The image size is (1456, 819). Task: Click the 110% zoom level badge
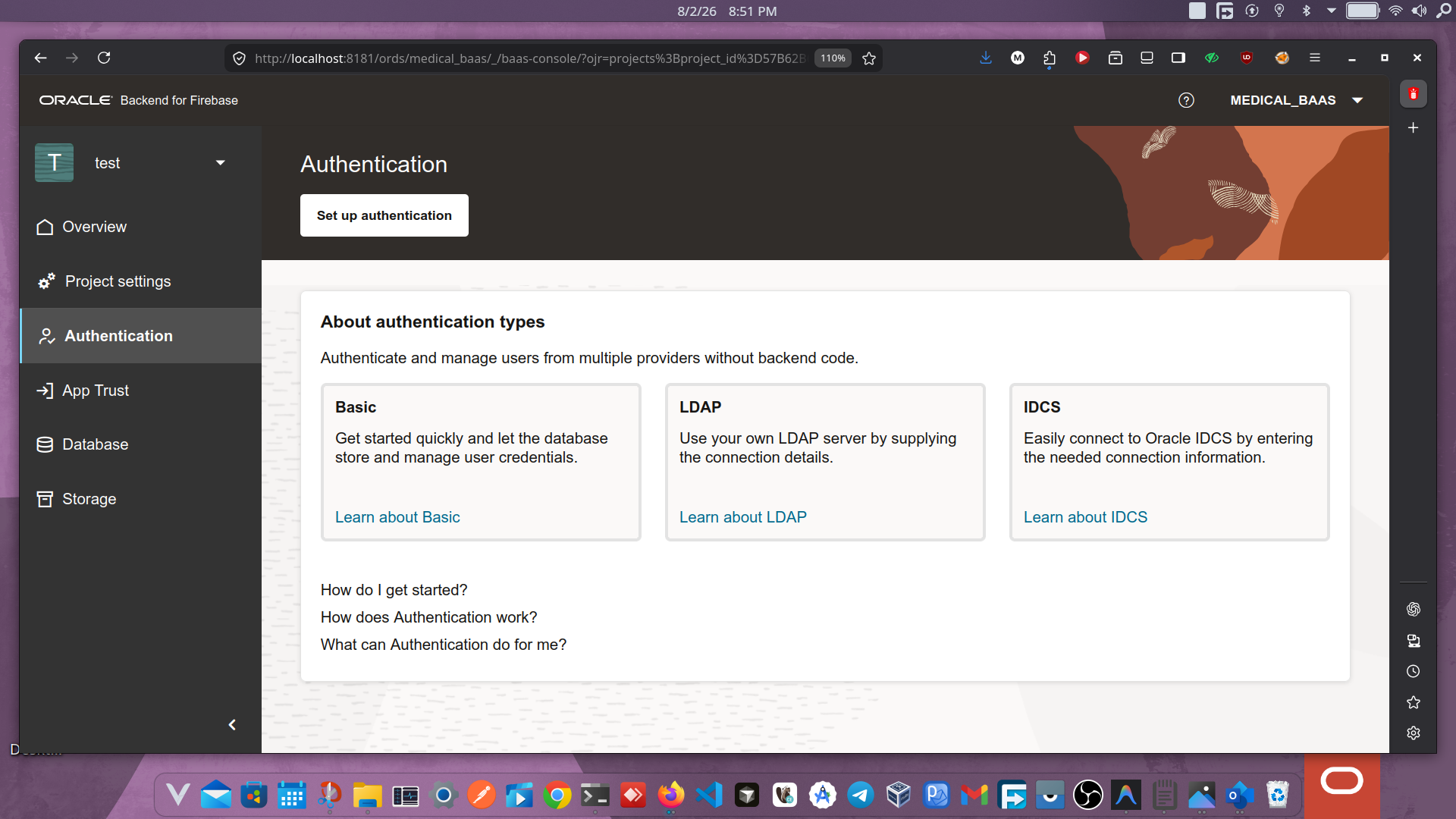(833, 58)
